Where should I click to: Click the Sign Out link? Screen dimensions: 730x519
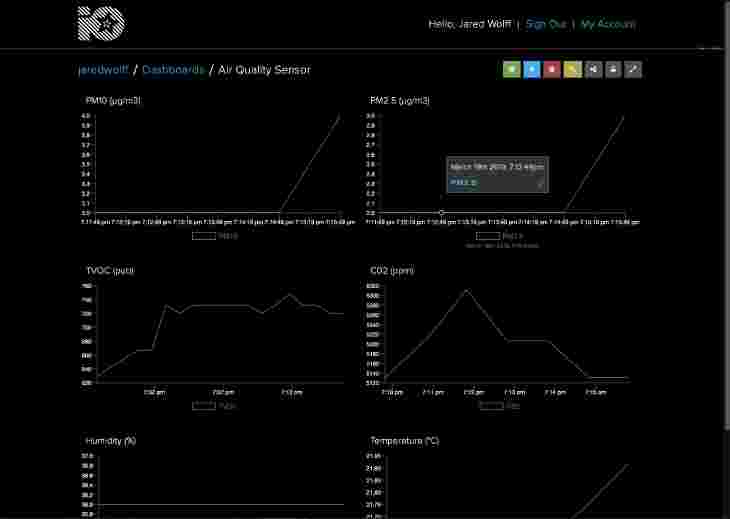(x=545, y=24)
